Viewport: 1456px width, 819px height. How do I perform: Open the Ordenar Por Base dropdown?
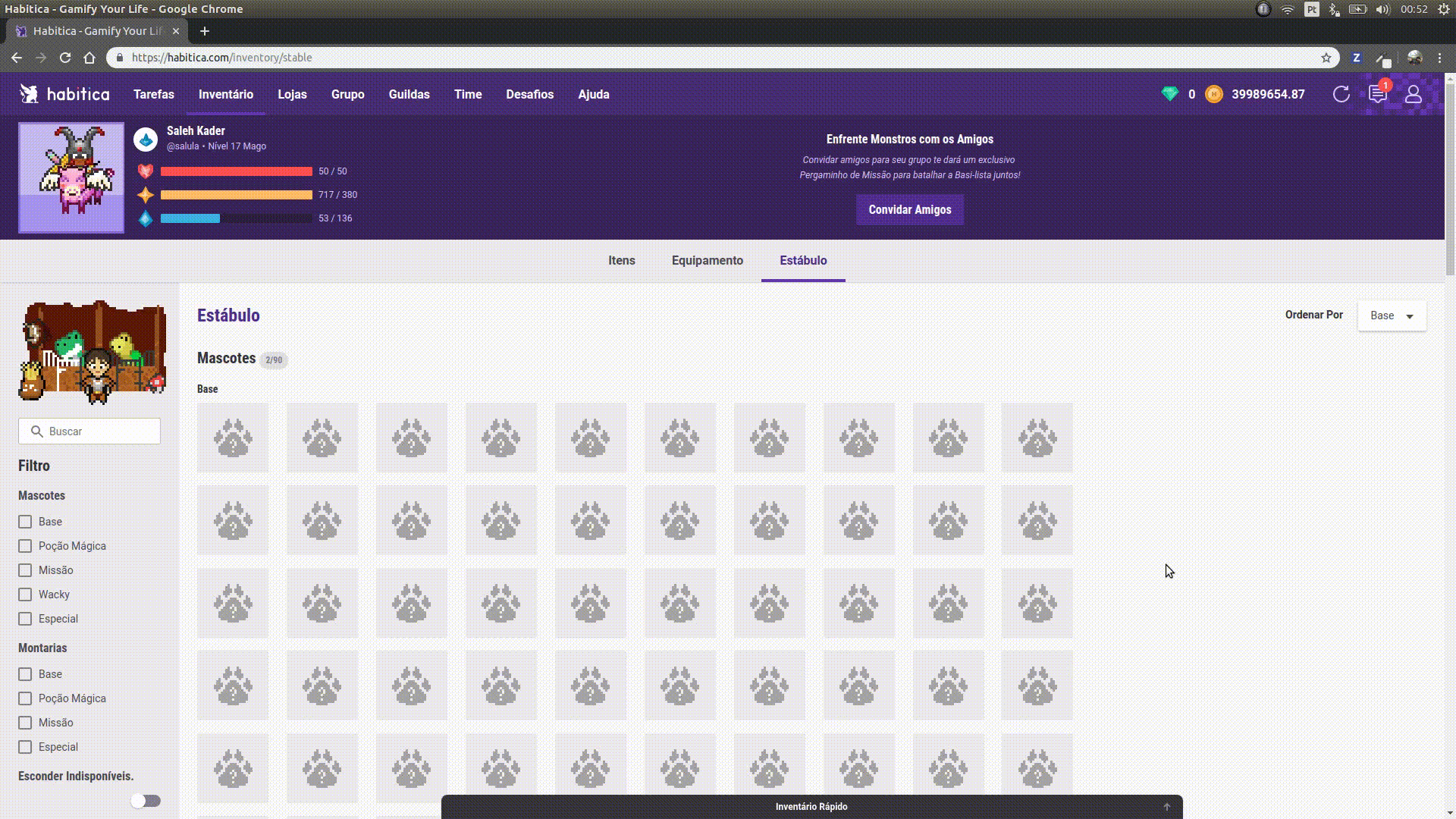[x=1392, y=315]
